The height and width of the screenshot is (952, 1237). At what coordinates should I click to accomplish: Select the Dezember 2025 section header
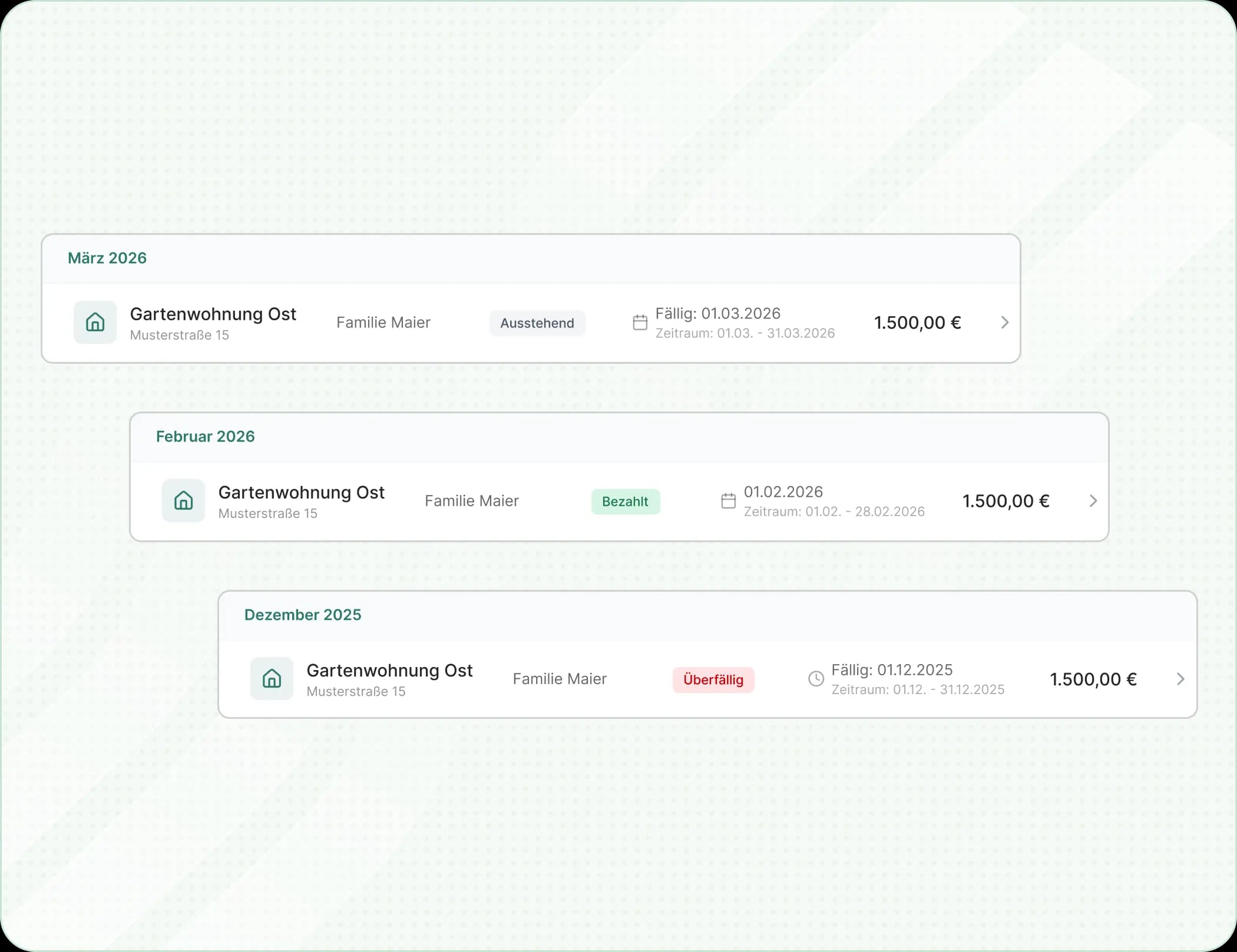click(x=707, y=615)
